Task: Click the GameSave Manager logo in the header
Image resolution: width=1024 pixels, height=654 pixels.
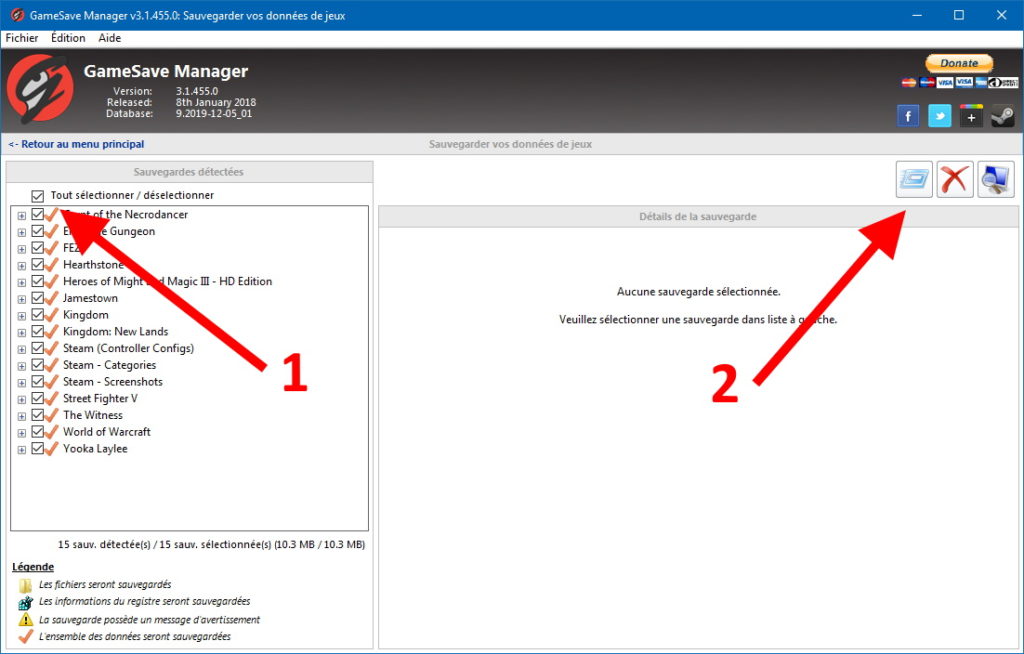Action: click(x=40, y=88)
